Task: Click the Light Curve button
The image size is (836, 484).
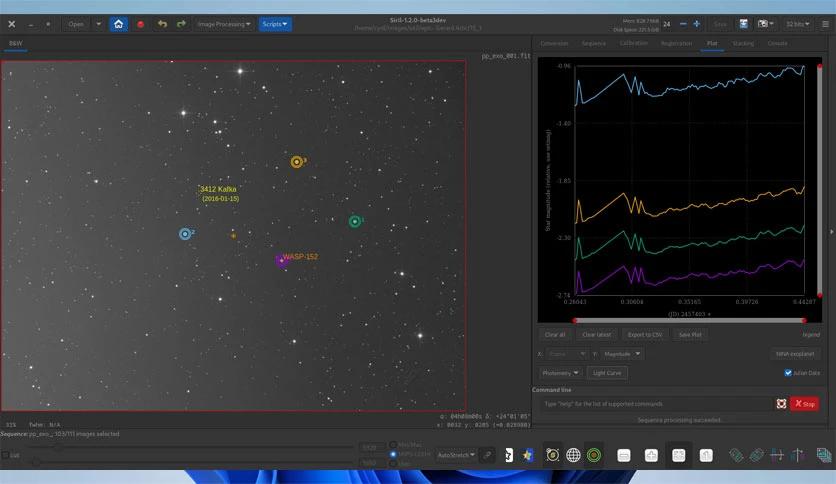Action: (607, 373)
